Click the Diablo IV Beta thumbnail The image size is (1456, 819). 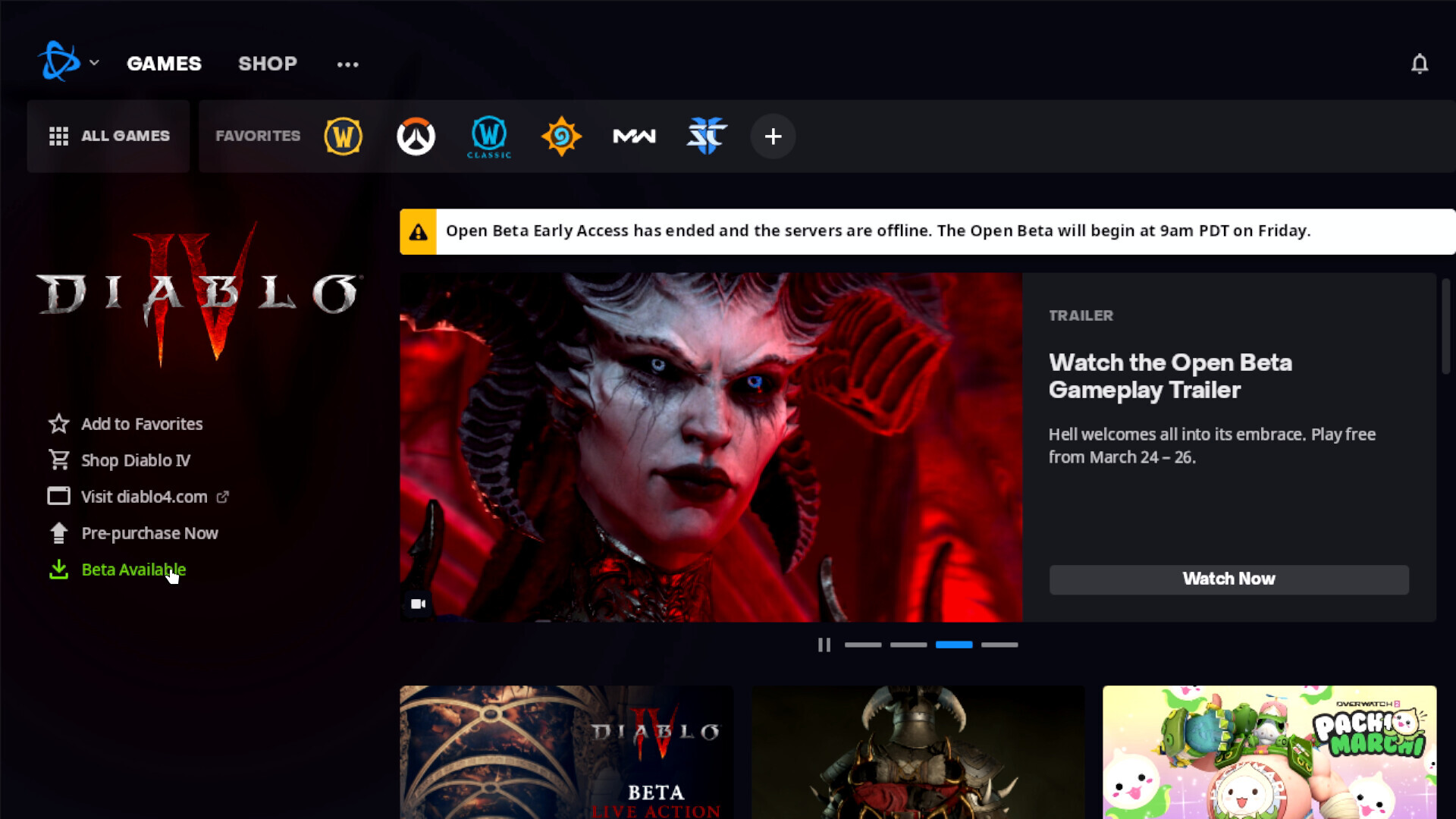click(565, 752)
